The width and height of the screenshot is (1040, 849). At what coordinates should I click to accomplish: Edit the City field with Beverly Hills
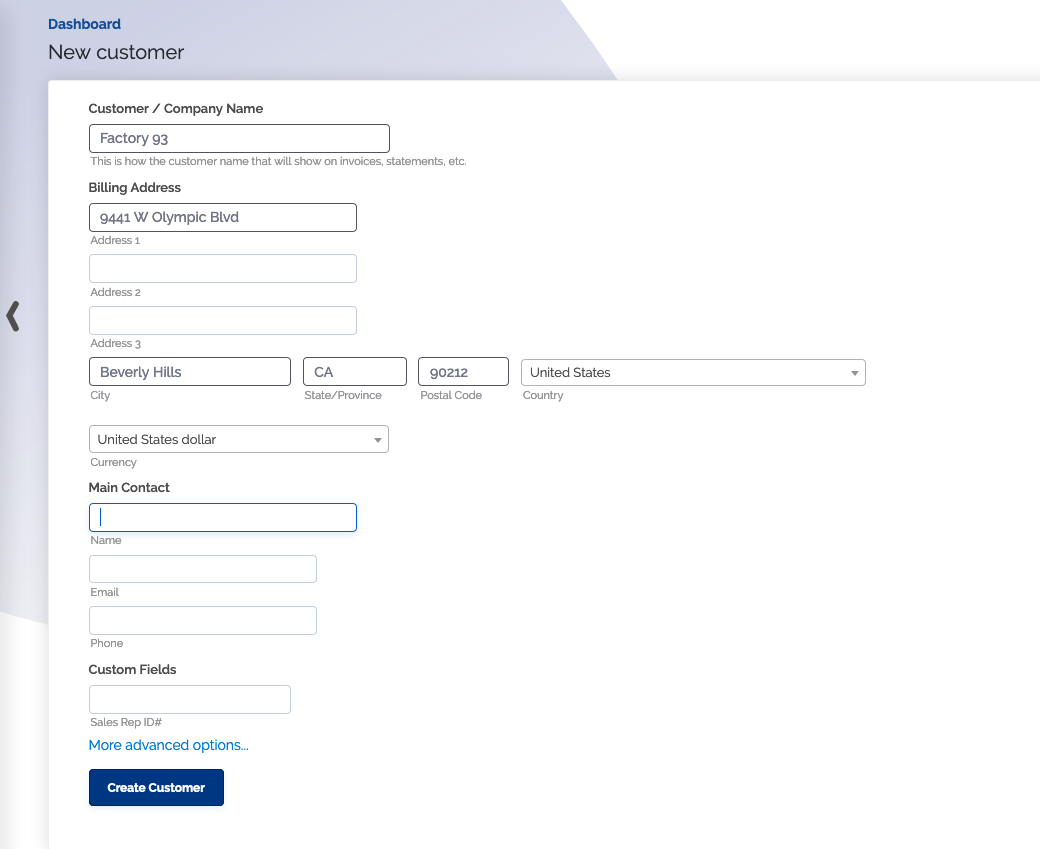tap(190, 371)
